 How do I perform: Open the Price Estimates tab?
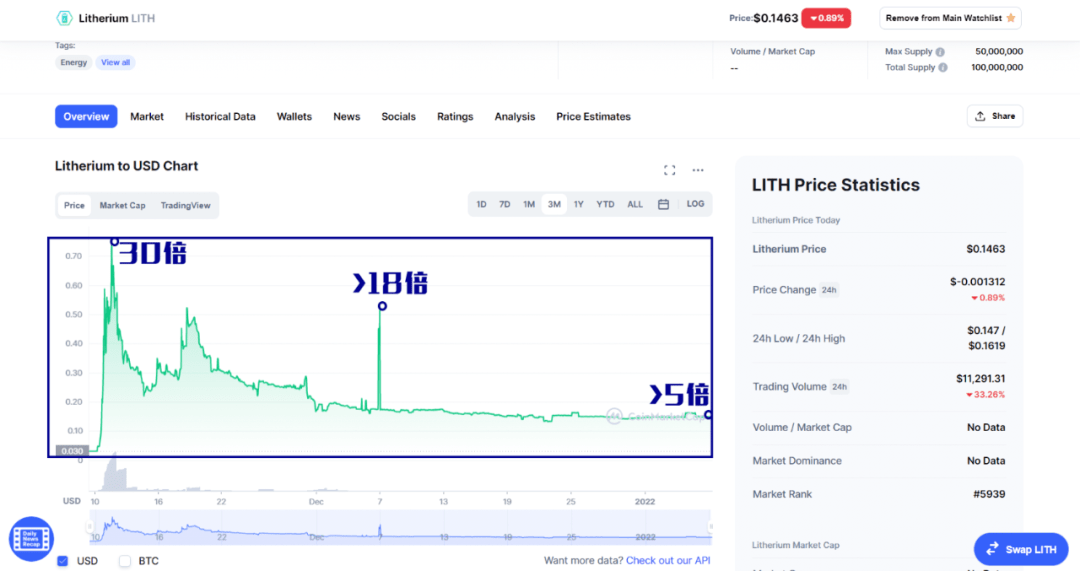coord(593,116)
